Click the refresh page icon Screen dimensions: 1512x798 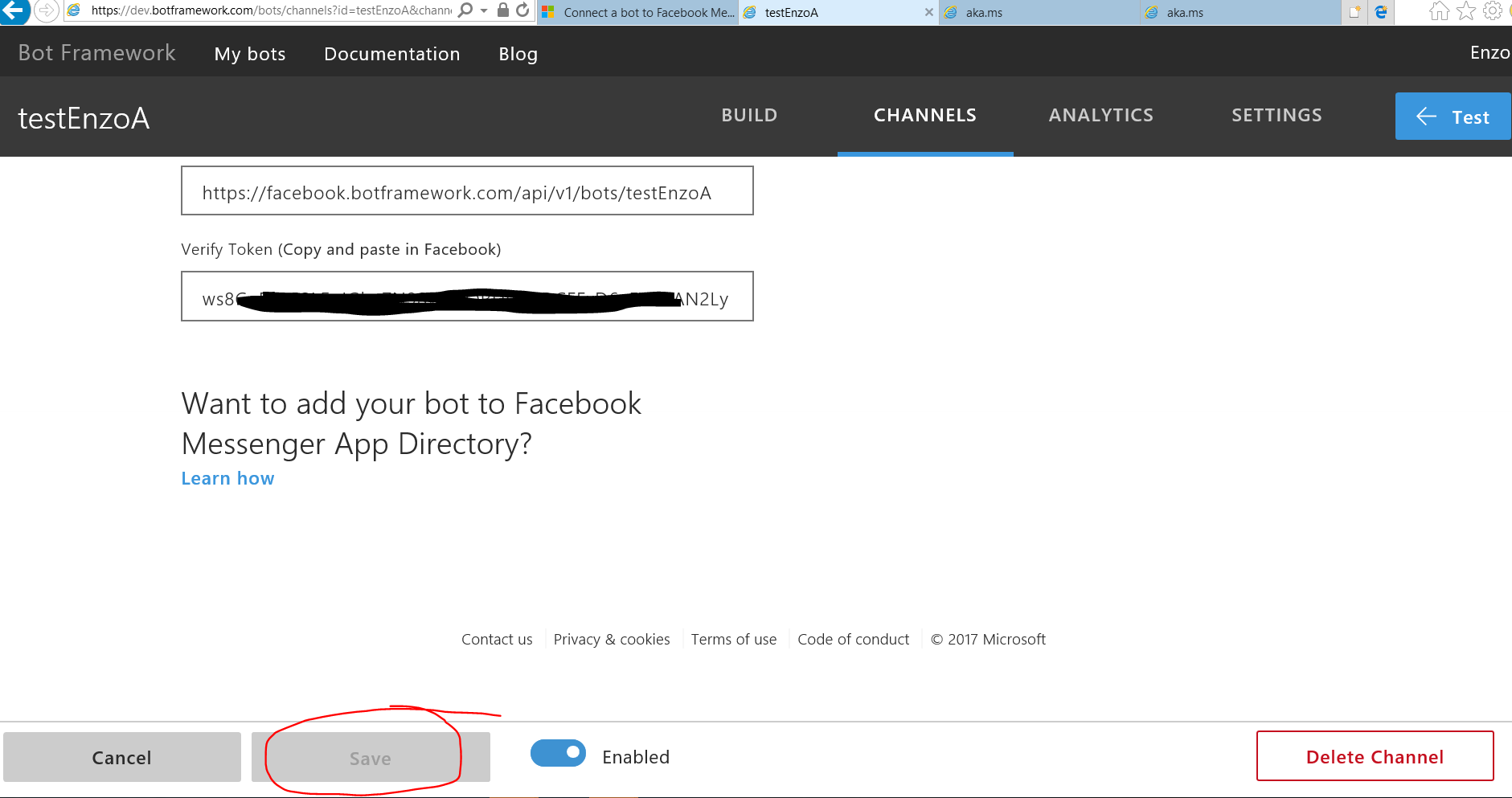point(522,10)
